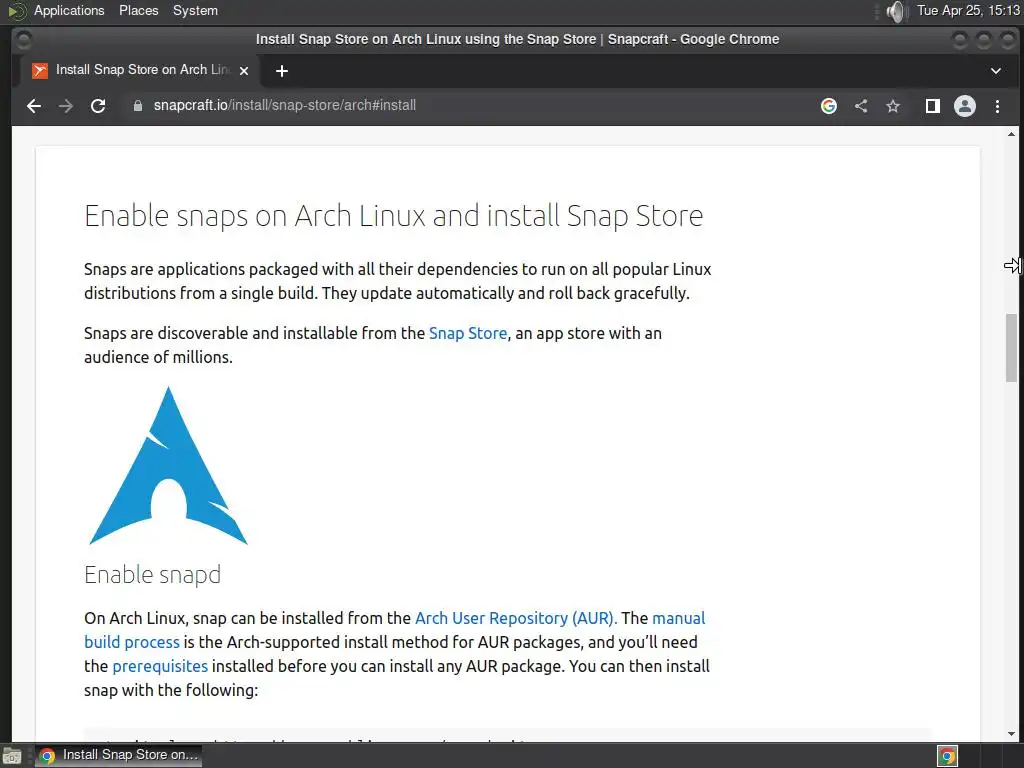Click the window menu button on title bar
The height and width of the screenshot is (768, 1024).
pos(24,39)
